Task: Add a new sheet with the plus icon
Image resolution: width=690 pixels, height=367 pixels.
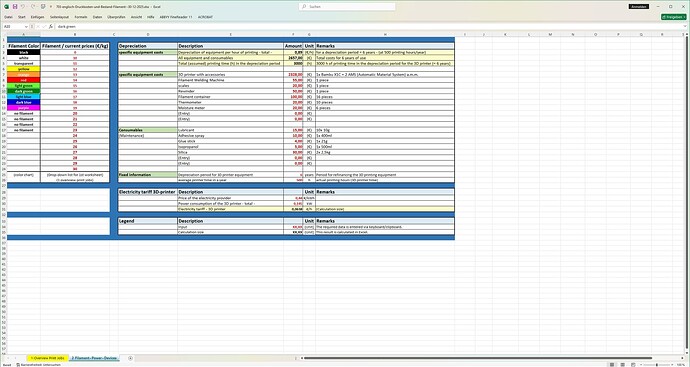Action: (x=130, y=358)
